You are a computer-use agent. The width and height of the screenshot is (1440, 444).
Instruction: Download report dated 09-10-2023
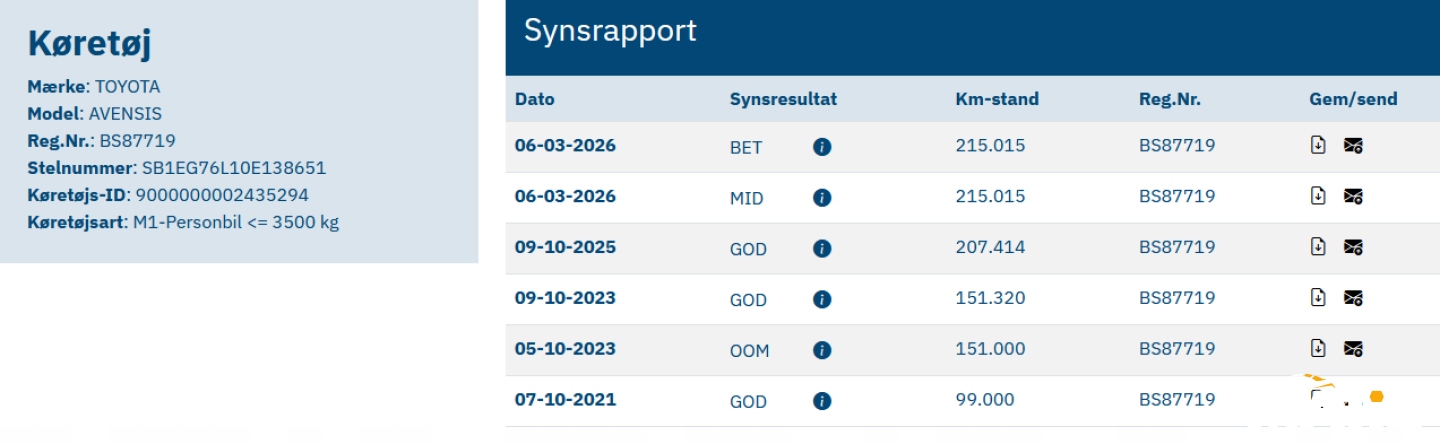pyautogui.click(x=1318, y=297)
